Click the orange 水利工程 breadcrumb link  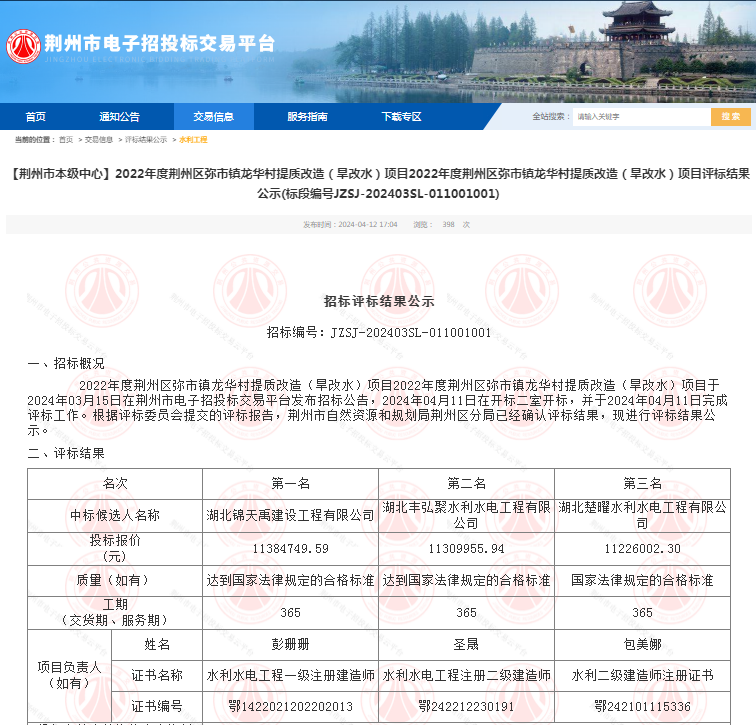pos(193,140)
